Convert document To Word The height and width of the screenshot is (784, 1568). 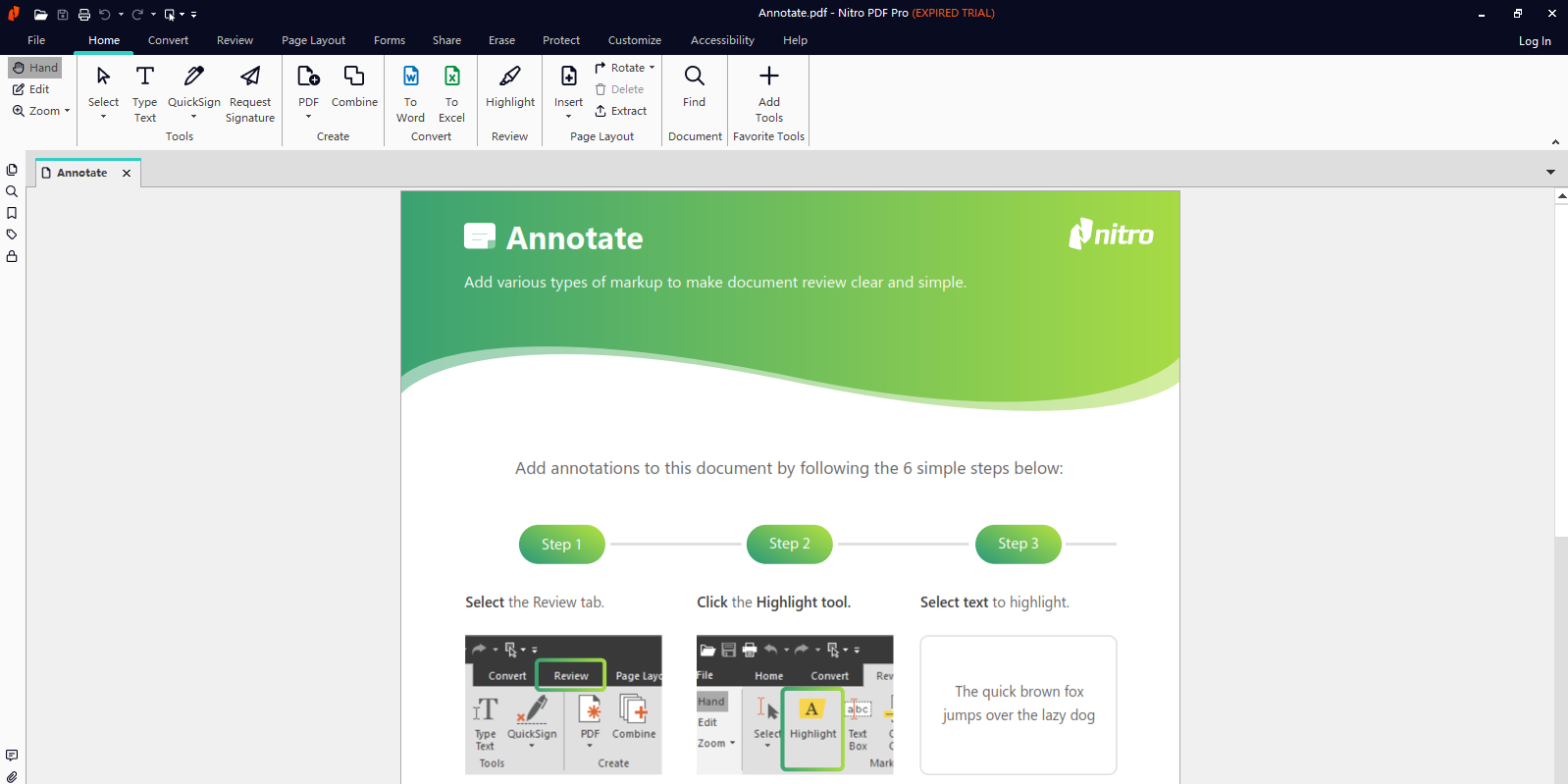[410, 93]
